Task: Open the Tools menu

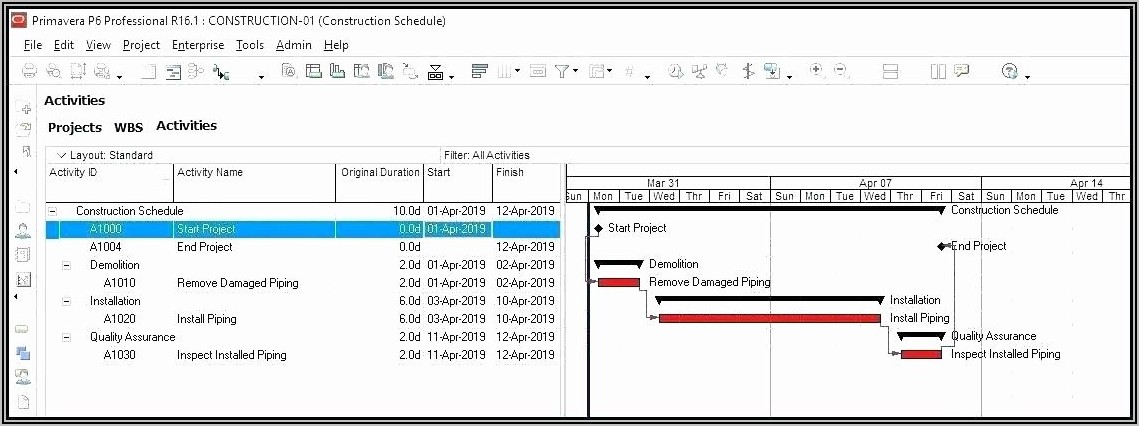Action: click(250, 45)
